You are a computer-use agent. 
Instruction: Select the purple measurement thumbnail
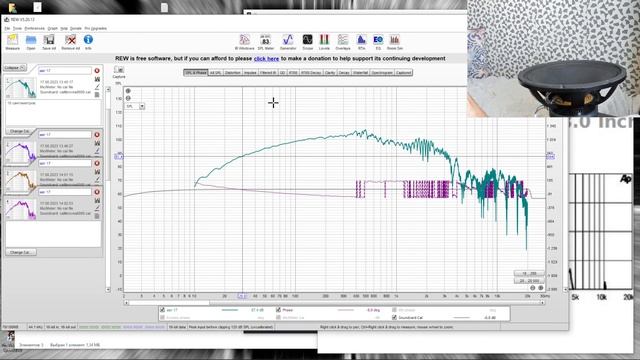coord(20,151)
